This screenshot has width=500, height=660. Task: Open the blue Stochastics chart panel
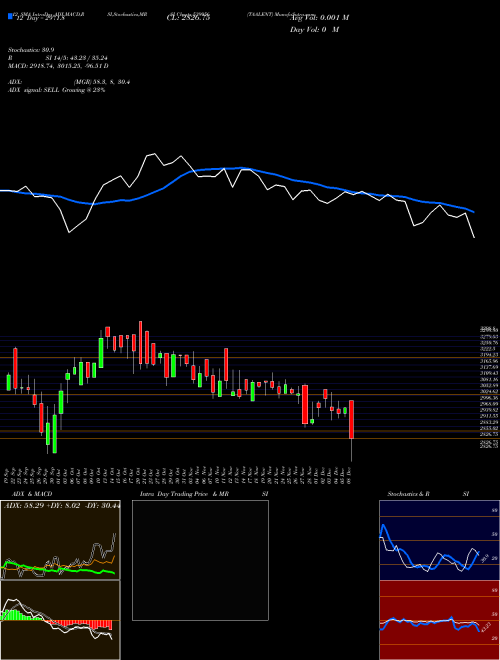[439, 540]
